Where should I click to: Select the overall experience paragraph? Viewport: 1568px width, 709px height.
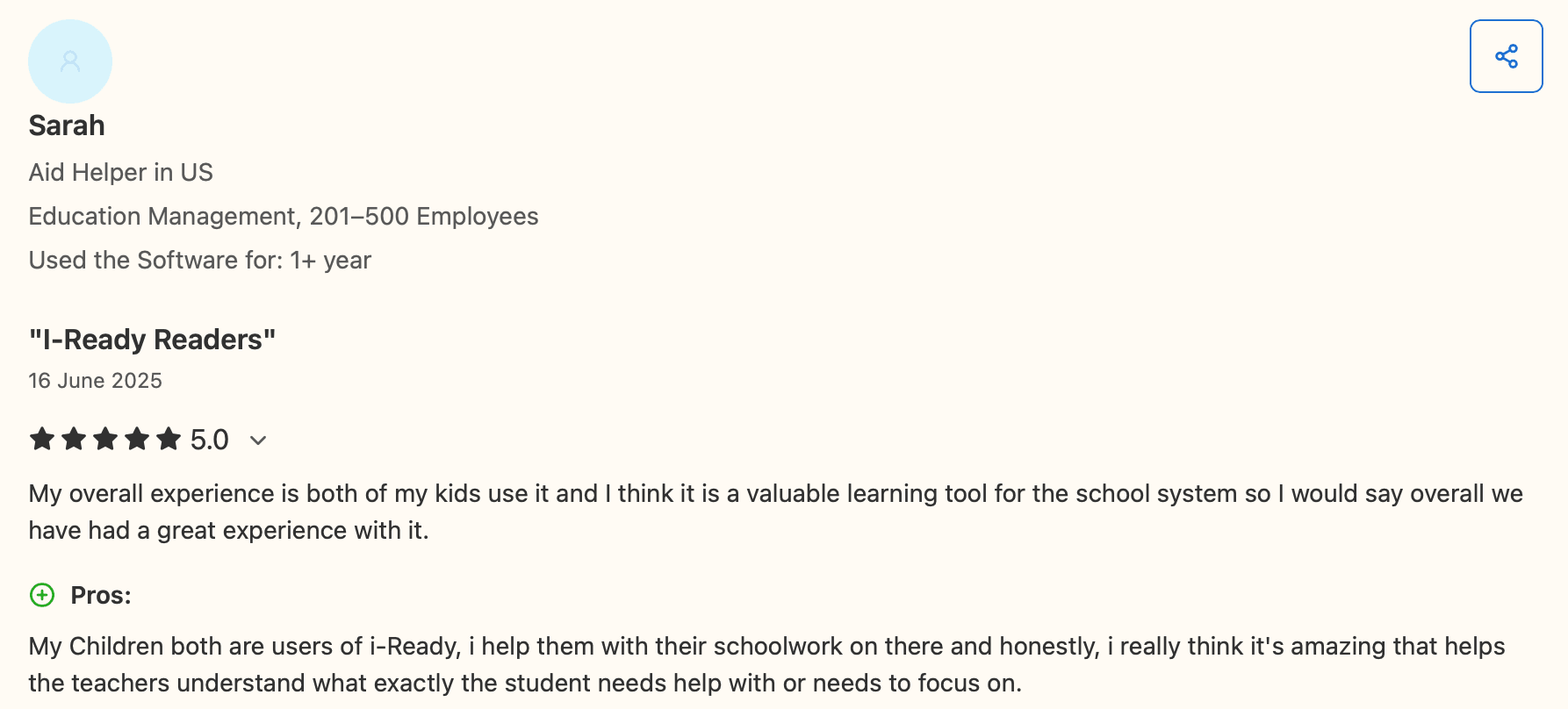(x=773, y=512)
